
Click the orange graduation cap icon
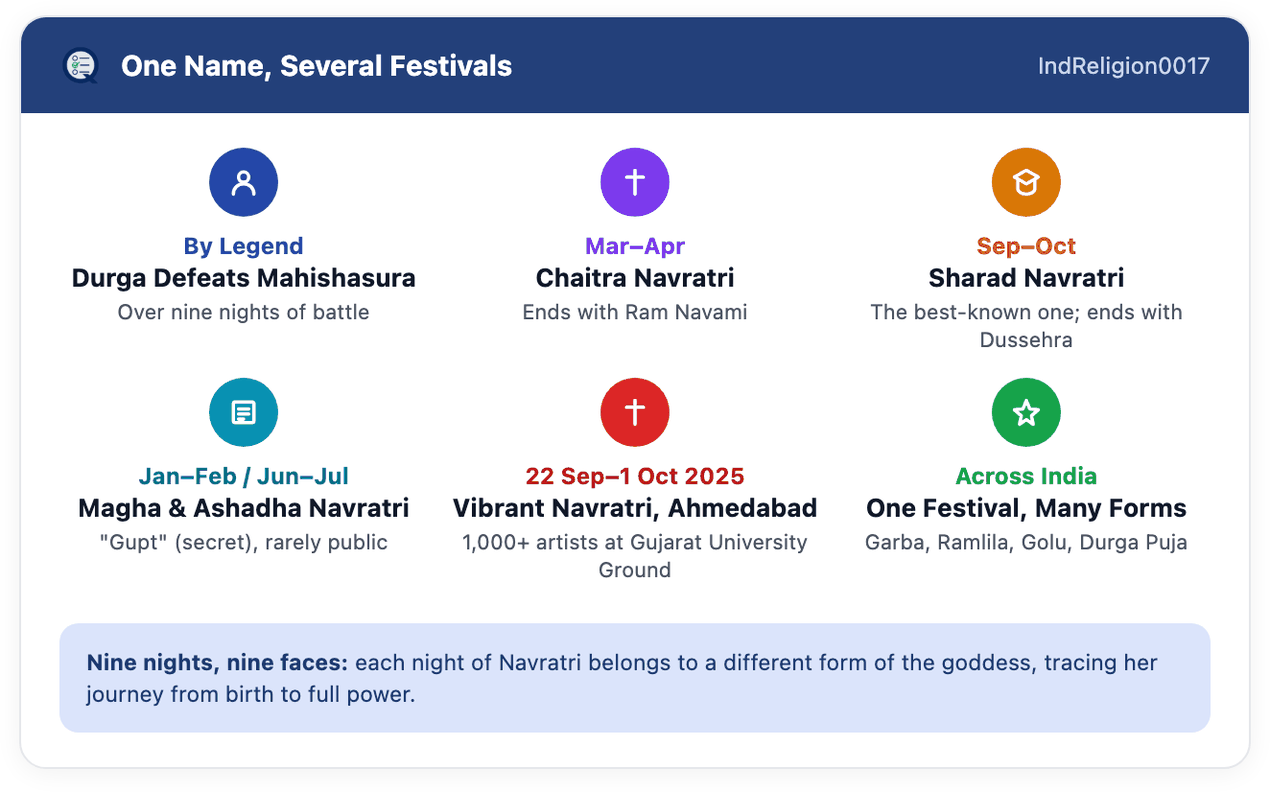tap(1026, 182)
